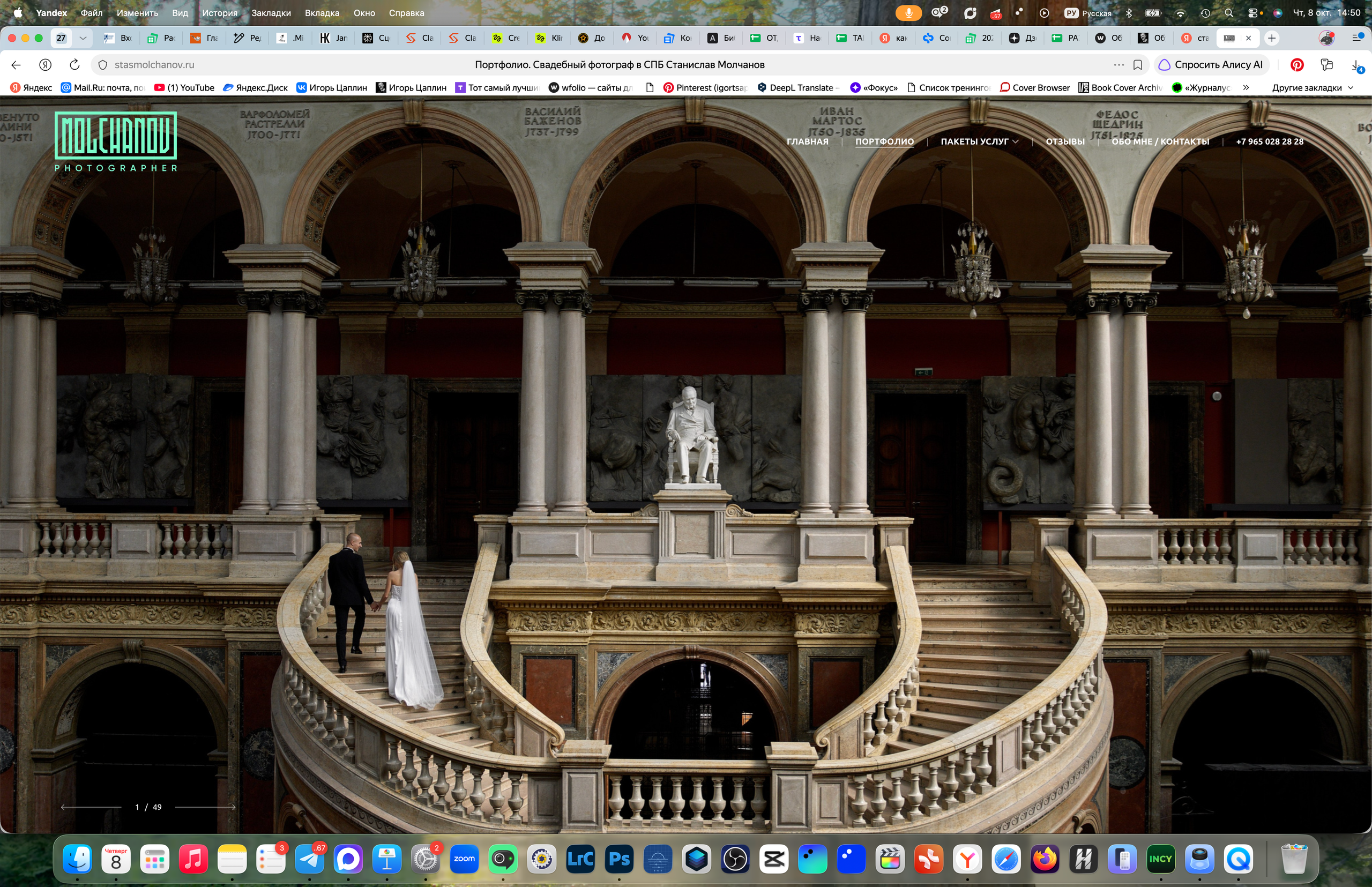Open the Yandex home button icon
Screen dimensions: 1372x887
pyautogui.click(x=46, y=64)
